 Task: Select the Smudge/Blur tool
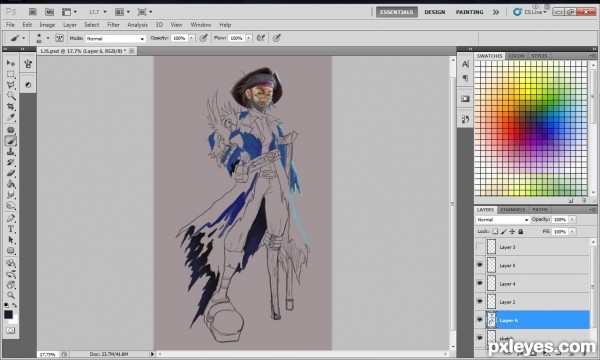[x=11, y=195]
